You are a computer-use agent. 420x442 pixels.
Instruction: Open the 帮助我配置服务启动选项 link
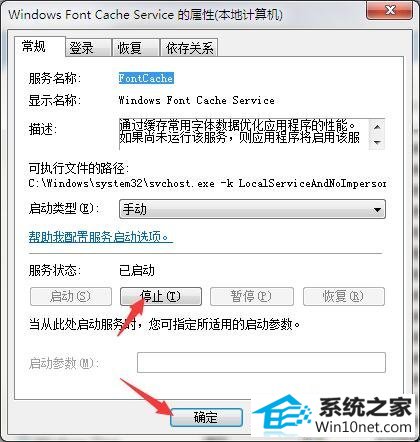click(x=101, y=237)
